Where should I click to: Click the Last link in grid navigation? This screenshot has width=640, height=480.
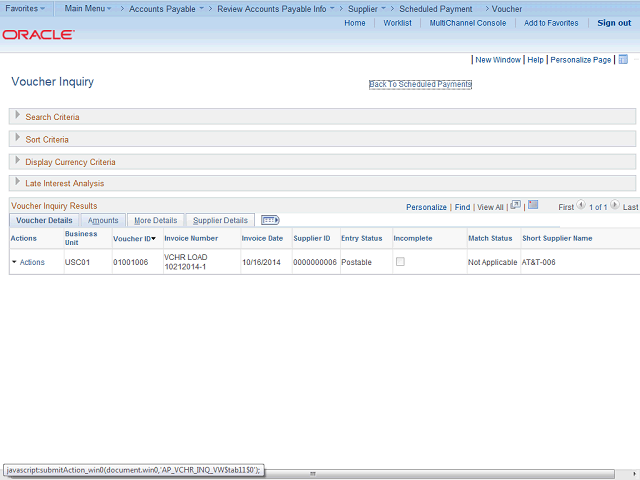coord(630,207)
